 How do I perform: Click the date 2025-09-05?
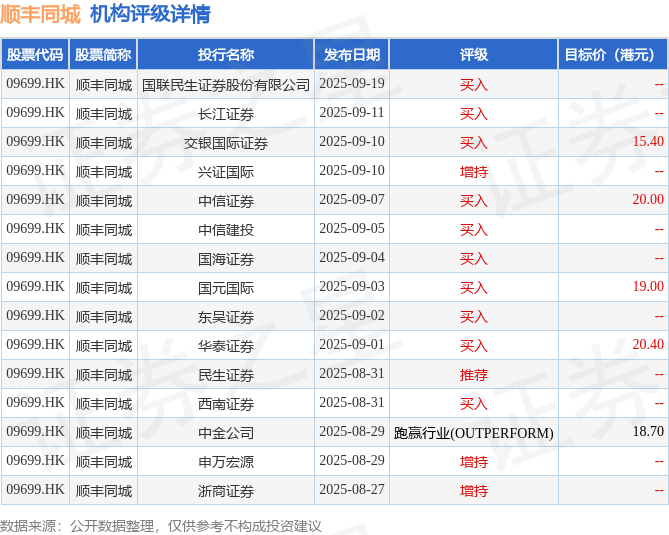[352, 228]
